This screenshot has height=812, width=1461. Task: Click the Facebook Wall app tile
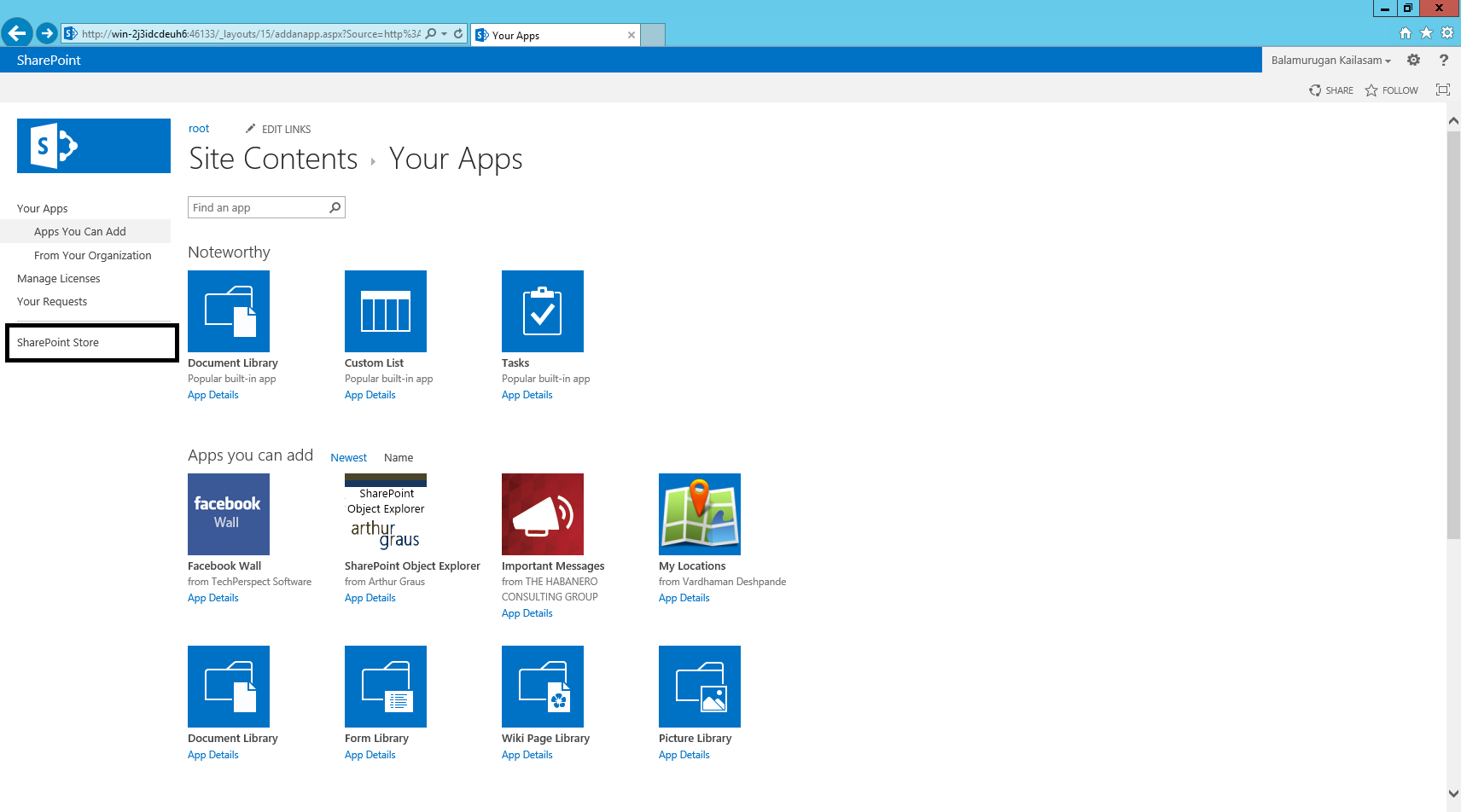(229, 514)
